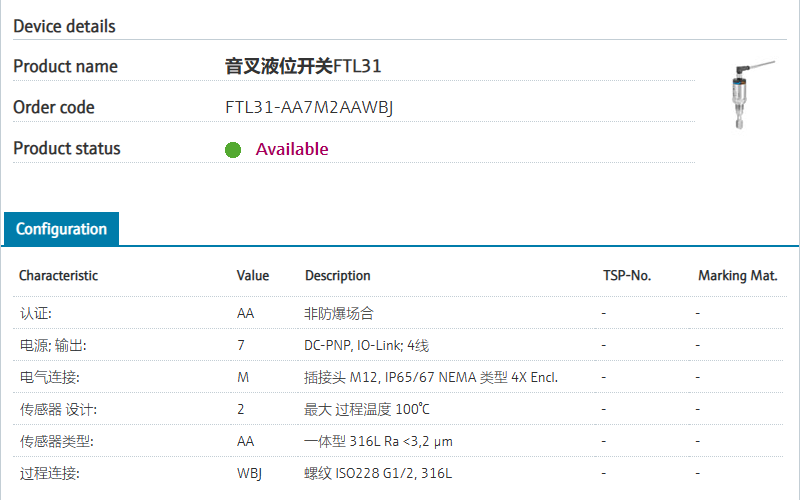Select the 电源; 输出 characteristic row
Screen dimensions: 801x500
[x=53, y=345]
